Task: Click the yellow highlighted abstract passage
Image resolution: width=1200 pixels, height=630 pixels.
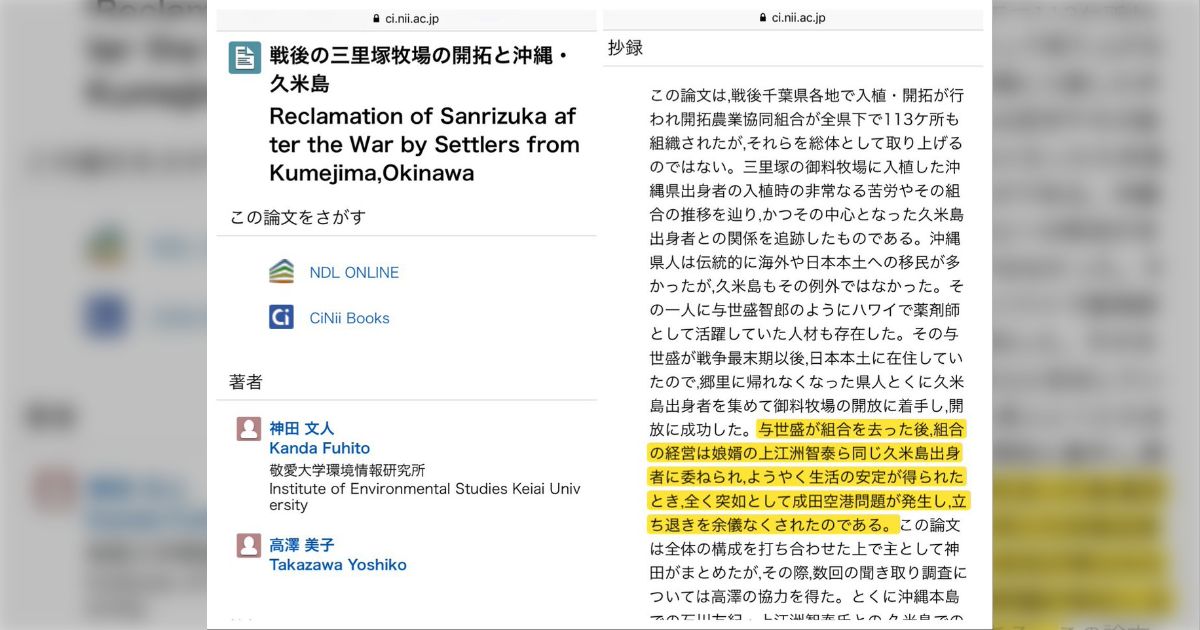Action: click(809, 476)
